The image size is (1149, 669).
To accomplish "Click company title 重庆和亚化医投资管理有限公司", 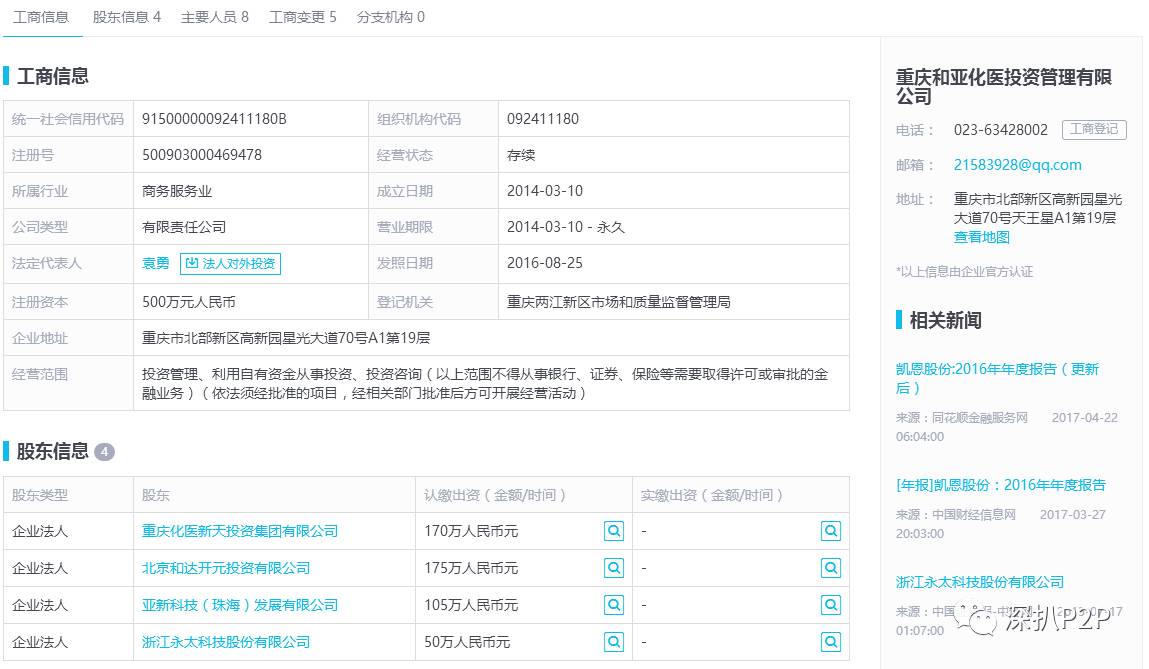I will click(x=1003, y=86).
